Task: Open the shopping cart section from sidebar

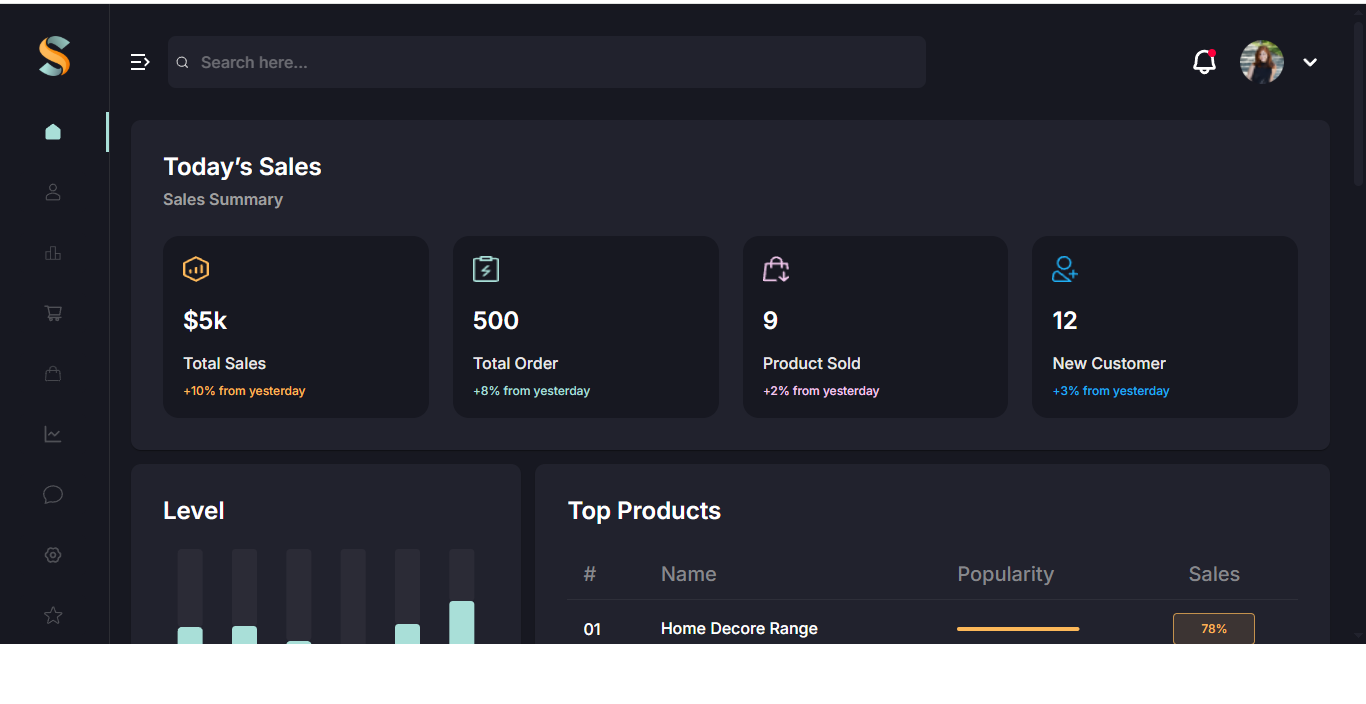Action: (52, 313)
